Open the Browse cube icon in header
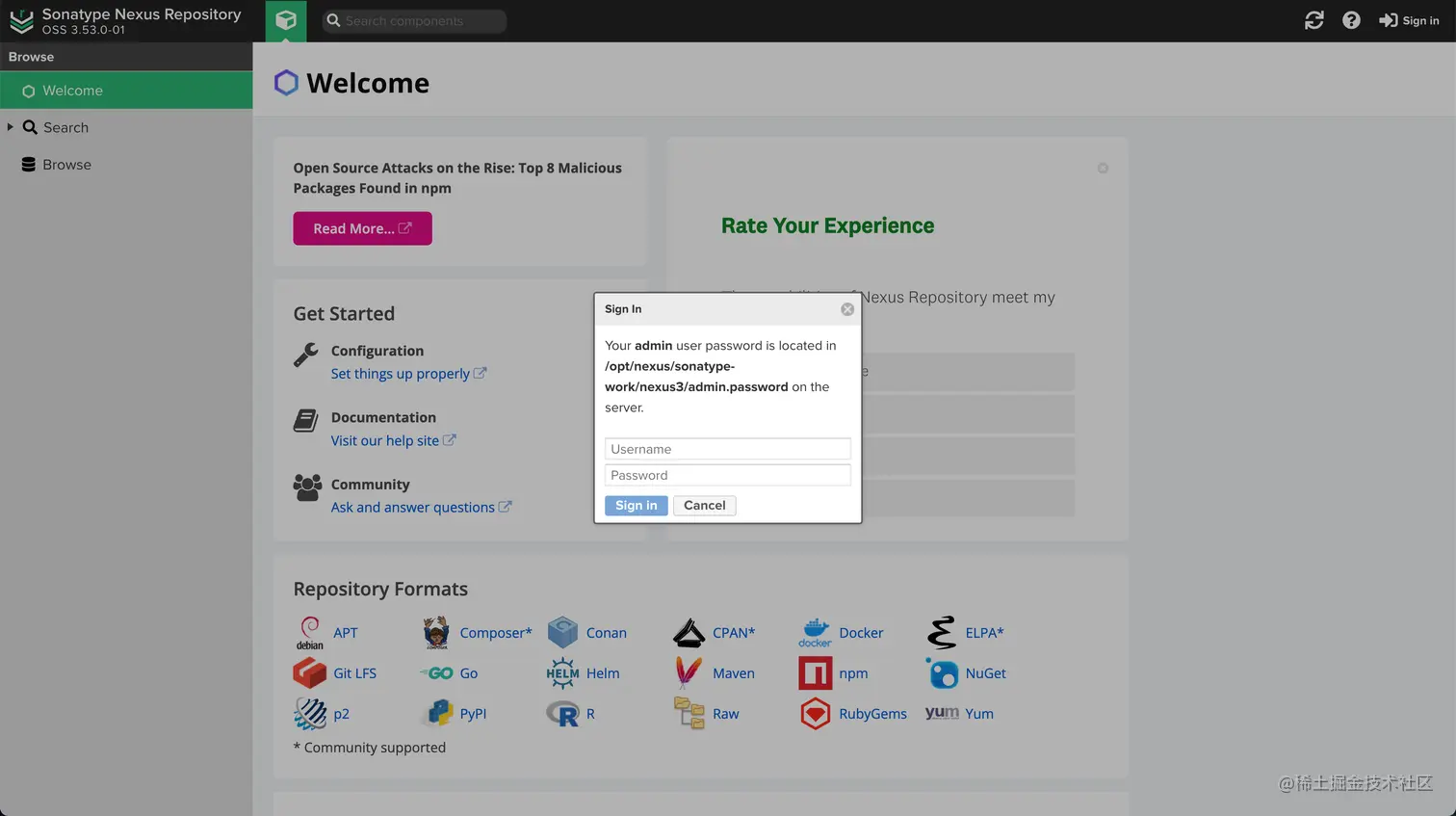Screen dimensions: 1456x816 click(286, 20)
